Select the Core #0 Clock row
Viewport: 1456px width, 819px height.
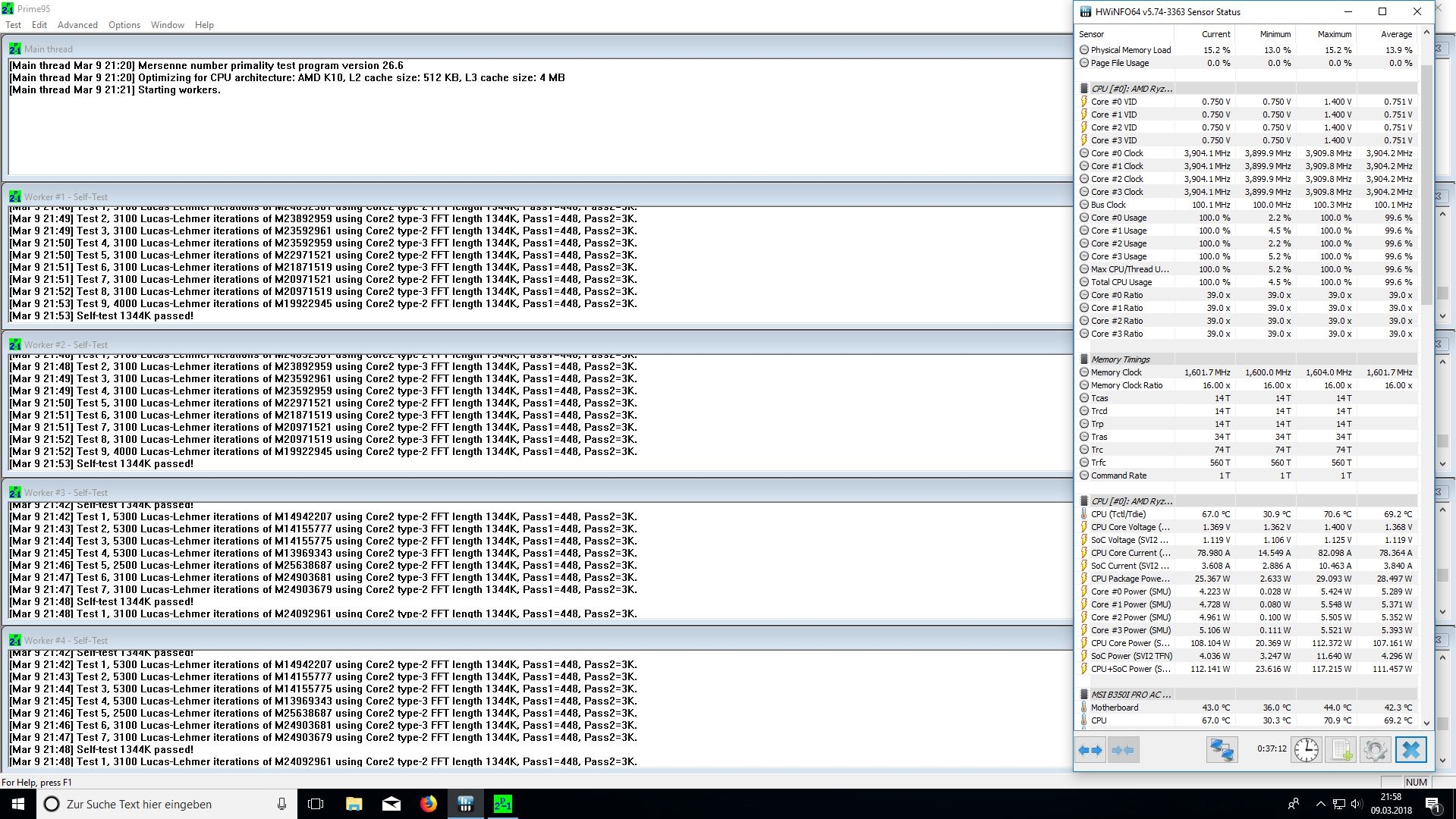(1247, 153)
